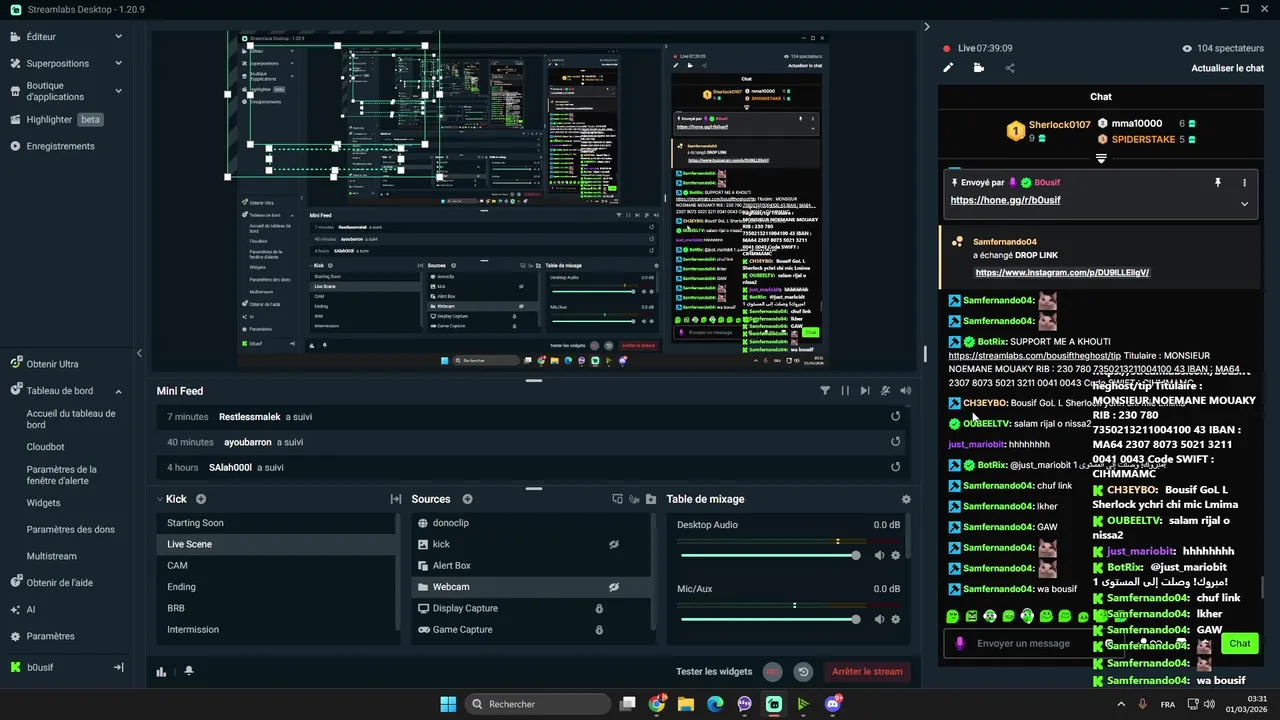Collapse the Tableau de bord section
The width and height of the screenshot is (1280, 720).
tap(118, 391)
